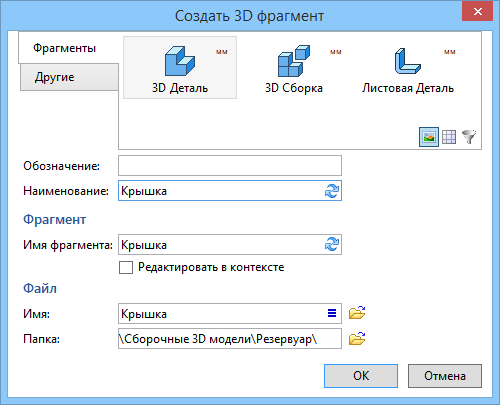The width and height of the screenshot is (500, 405).
Task: Open the file name options list icon
Action: (x=332, y=313)
